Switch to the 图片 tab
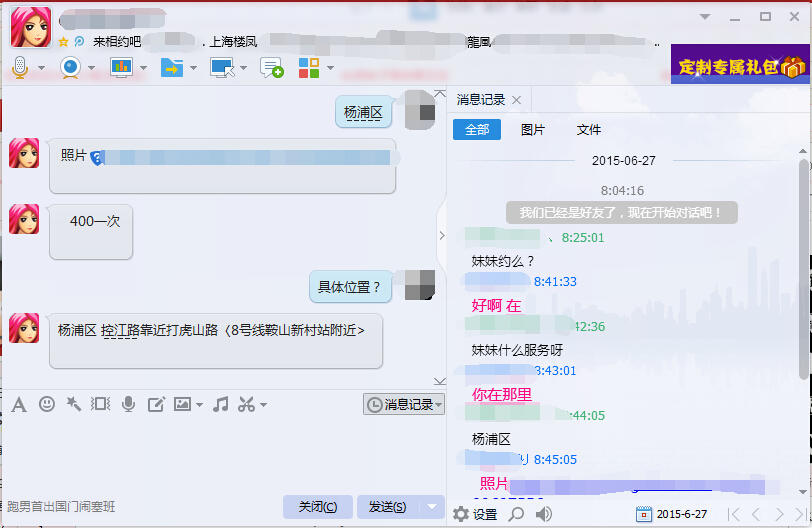Viewport: 812px width, 528px height. (x=533, y=130)
